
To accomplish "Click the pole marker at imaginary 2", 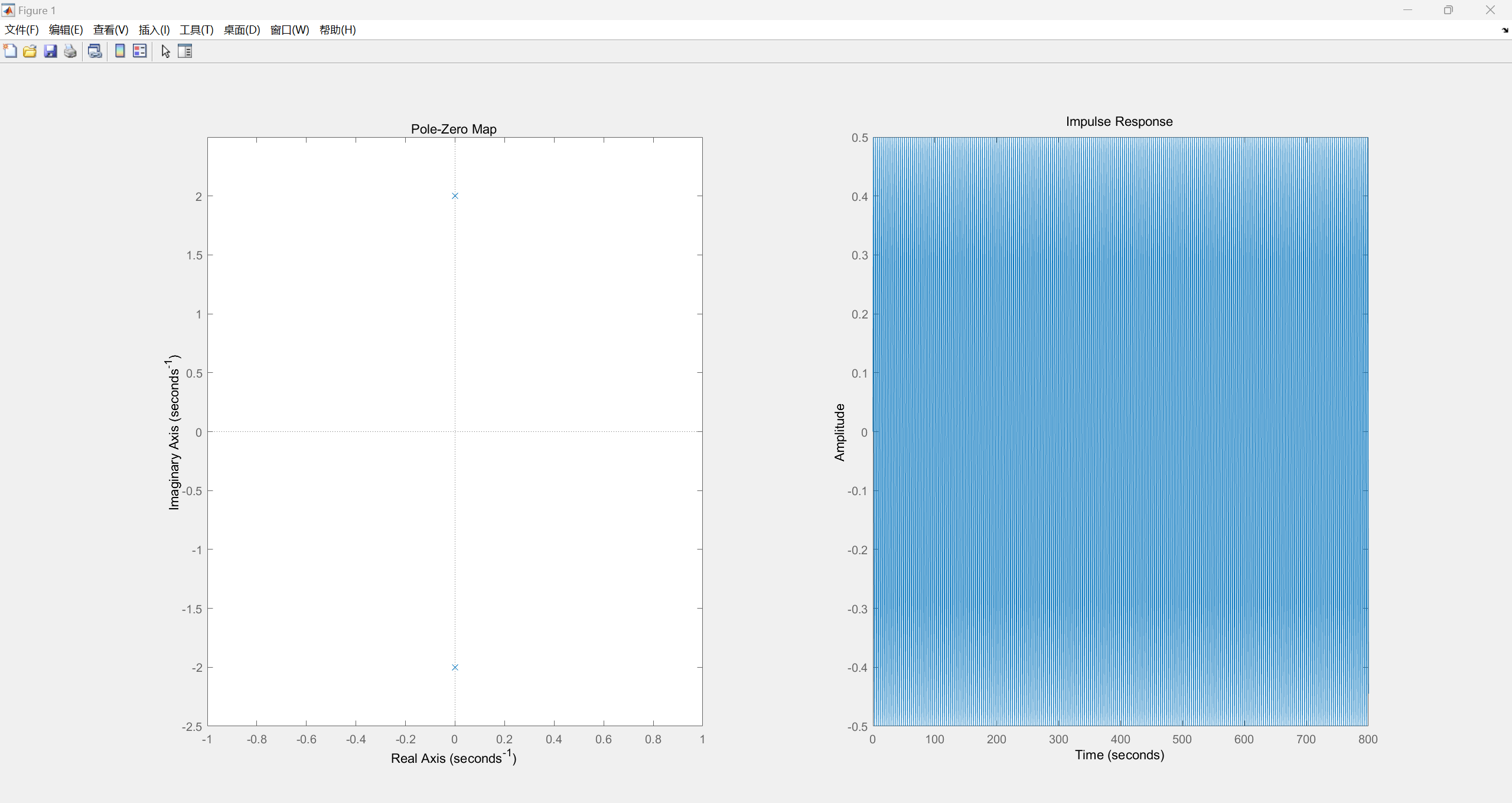I will [x=455, y=196].
